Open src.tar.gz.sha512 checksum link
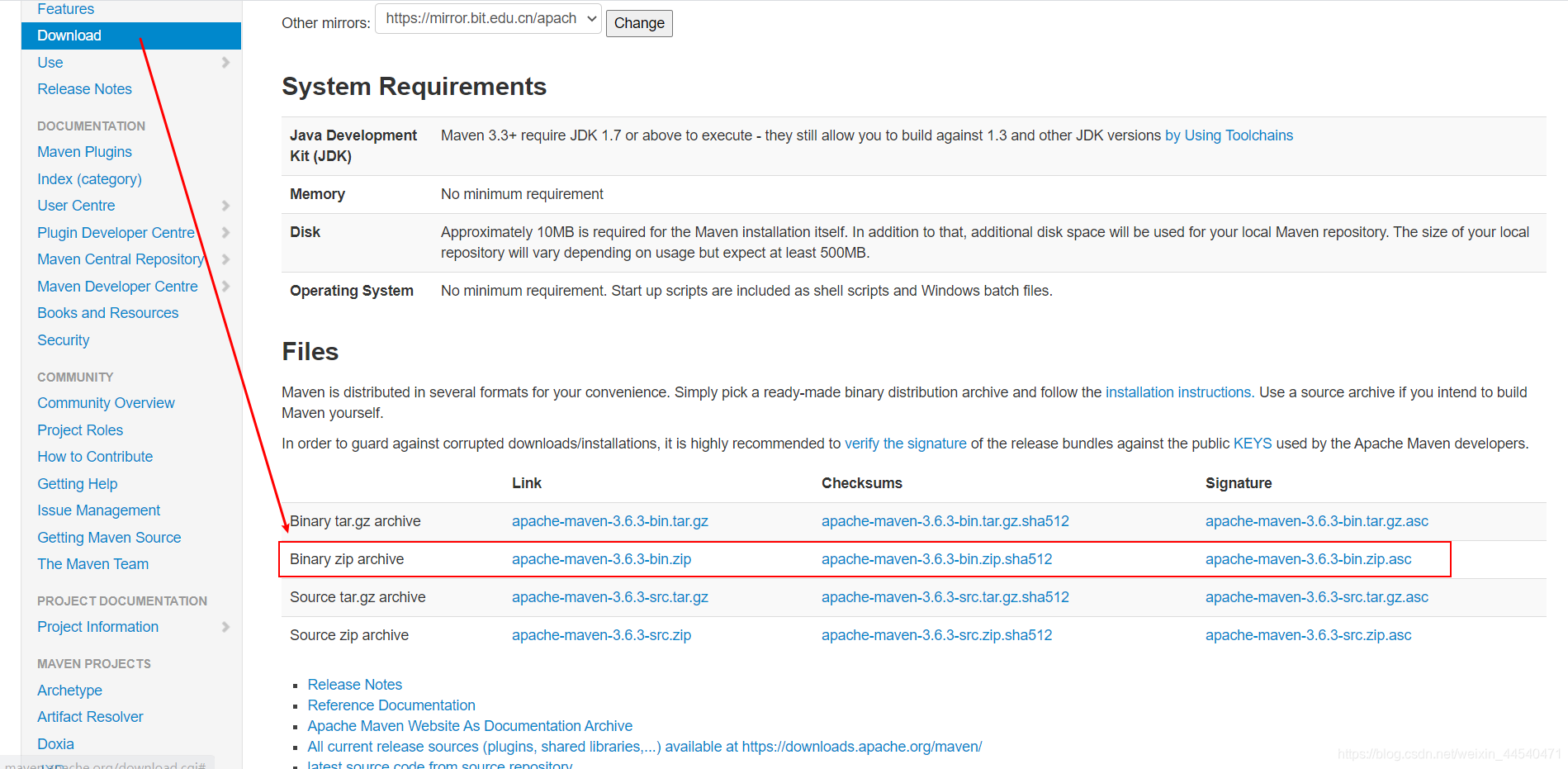1568x769 pixels. 945,597
